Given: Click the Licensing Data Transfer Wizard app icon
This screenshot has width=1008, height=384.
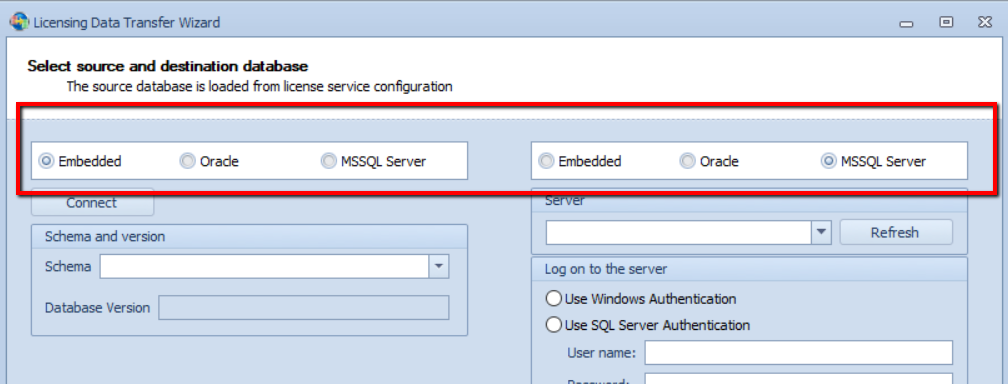Looking at the screenshot, I should click(x=19, y=22).
